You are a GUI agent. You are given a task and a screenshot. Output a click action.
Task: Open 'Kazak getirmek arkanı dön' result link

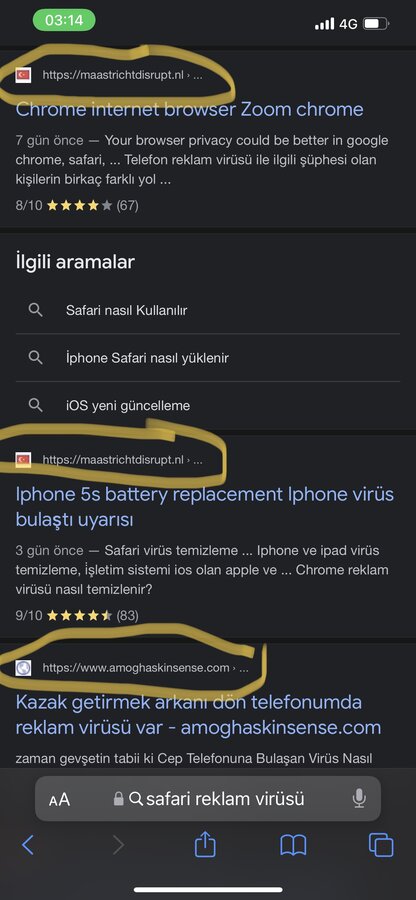(198, 715)
